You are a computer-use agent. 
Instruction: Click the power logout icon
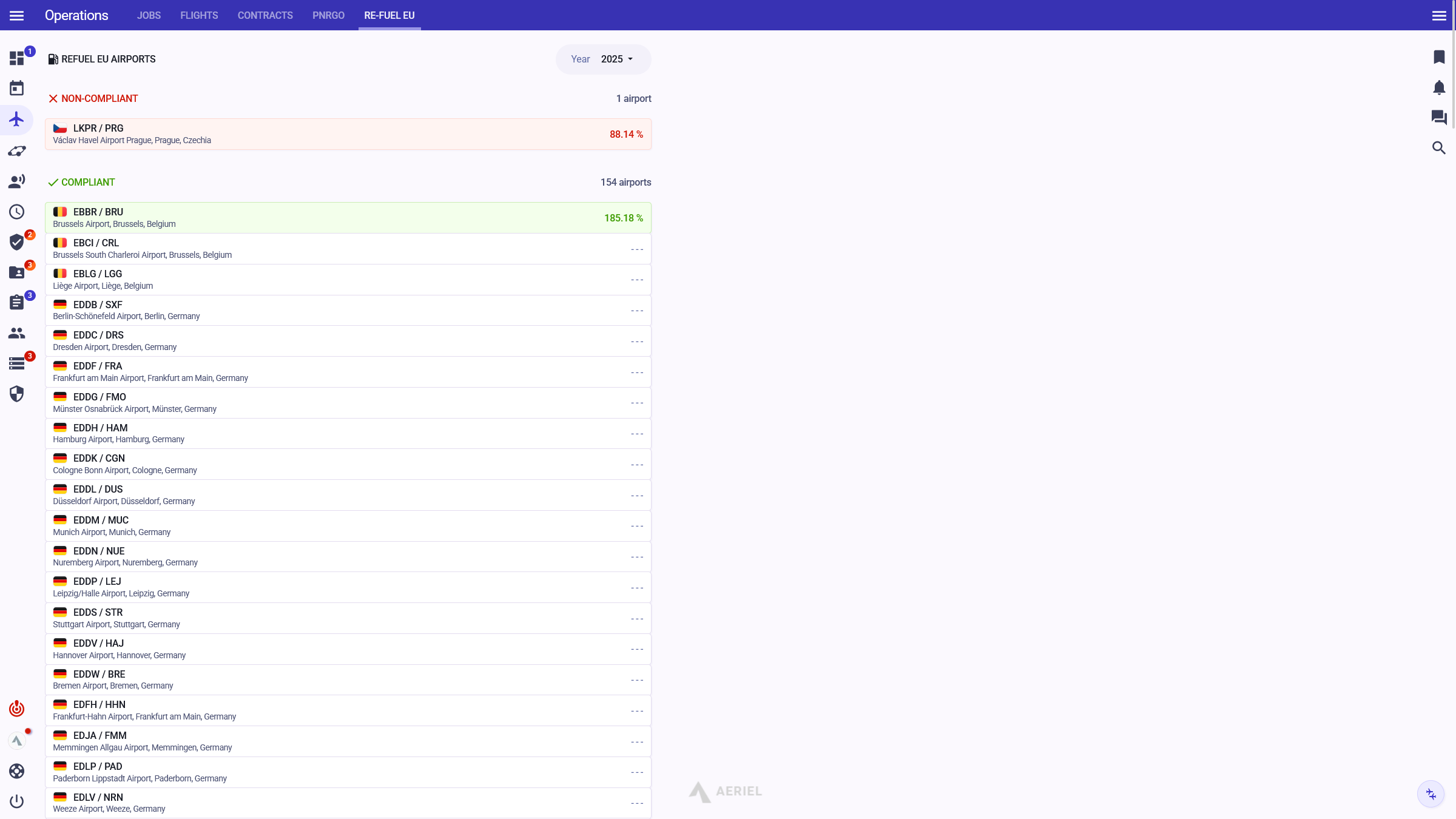click(x=16, y=801)
